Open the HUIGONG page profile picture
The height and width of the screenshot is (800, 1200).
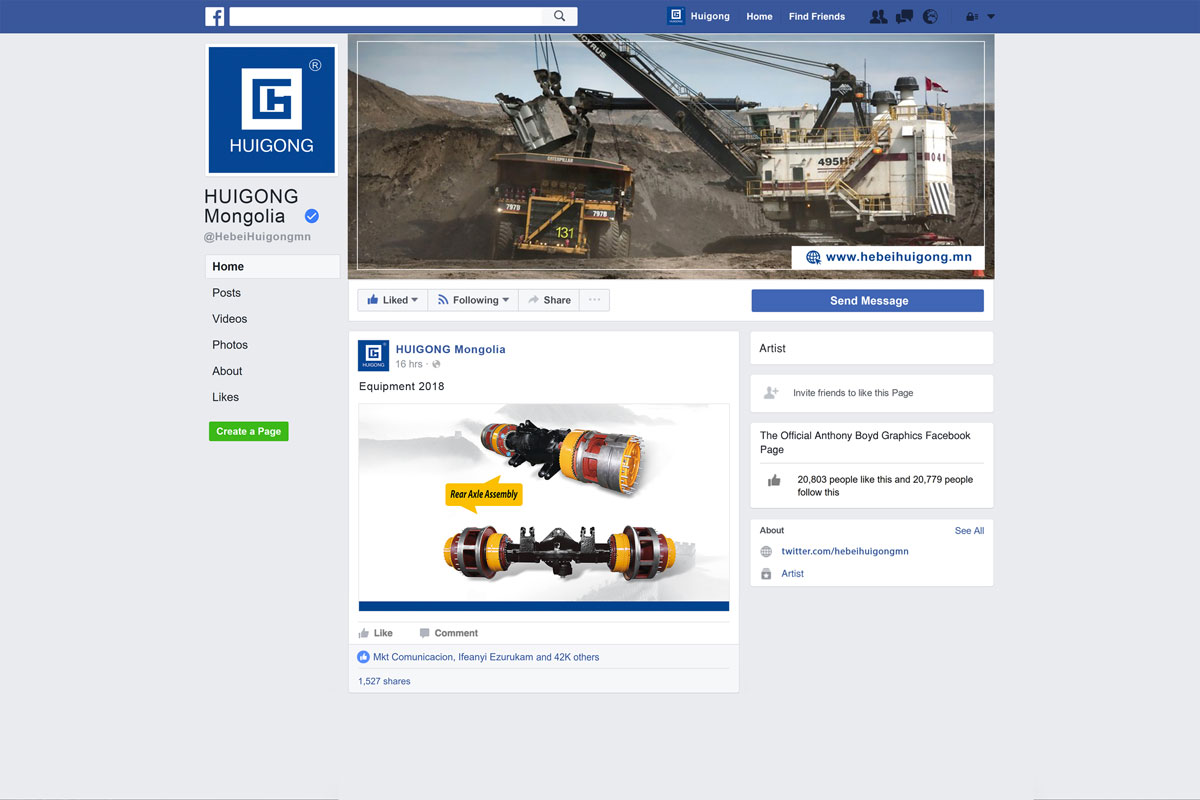(x=272, y=110)
